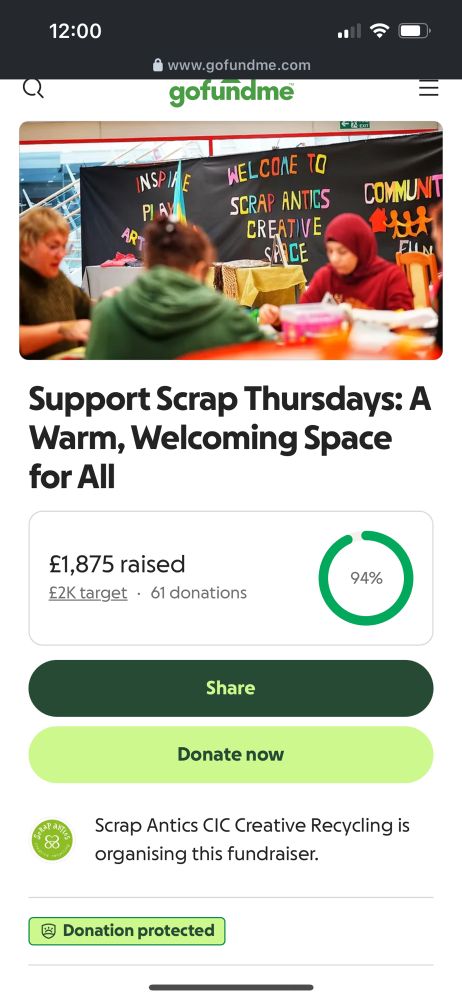Tap the cellular signal bars icon
462x1000 pixels.
pyautogui.click(x=349, y=31)
